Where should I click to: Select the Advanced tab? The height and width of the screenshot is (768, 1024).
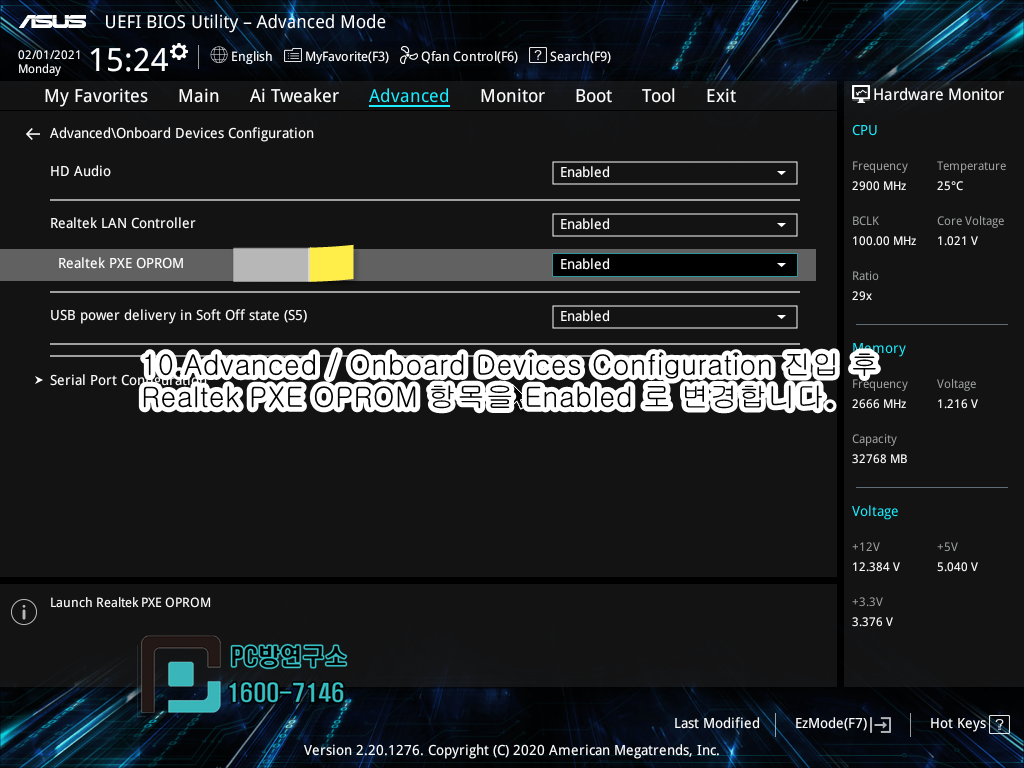coord(409,96)
